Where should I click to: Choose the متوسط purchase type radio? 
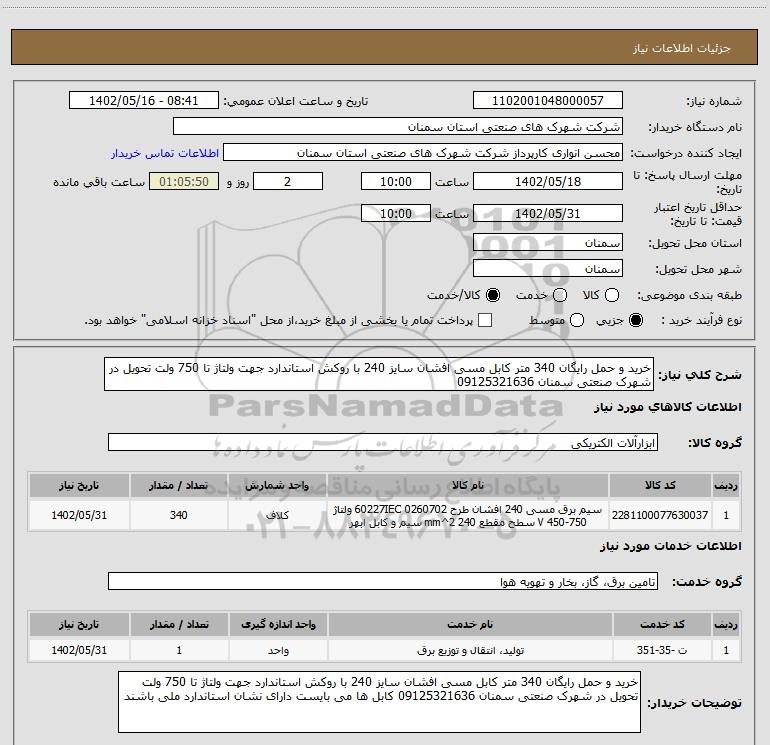click(577, 320)
